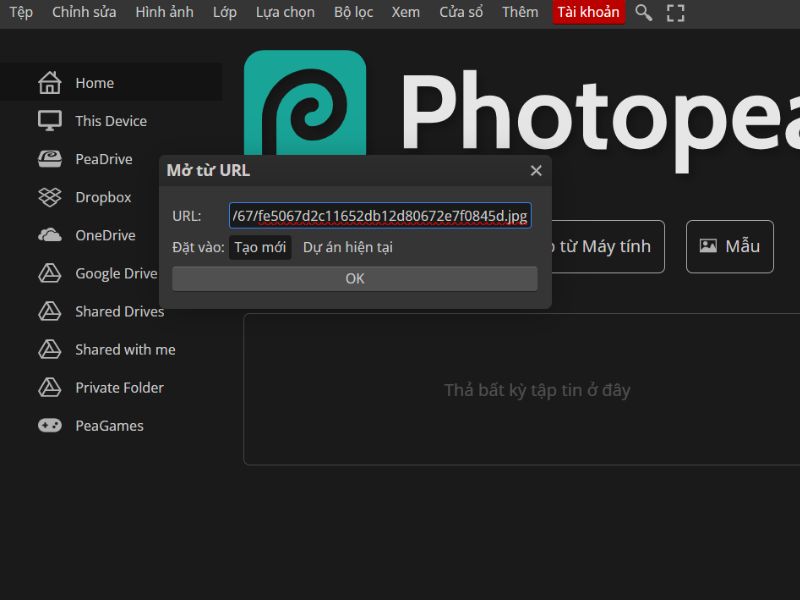
Task: Open the Lớp menu
Action: point(225,12)
